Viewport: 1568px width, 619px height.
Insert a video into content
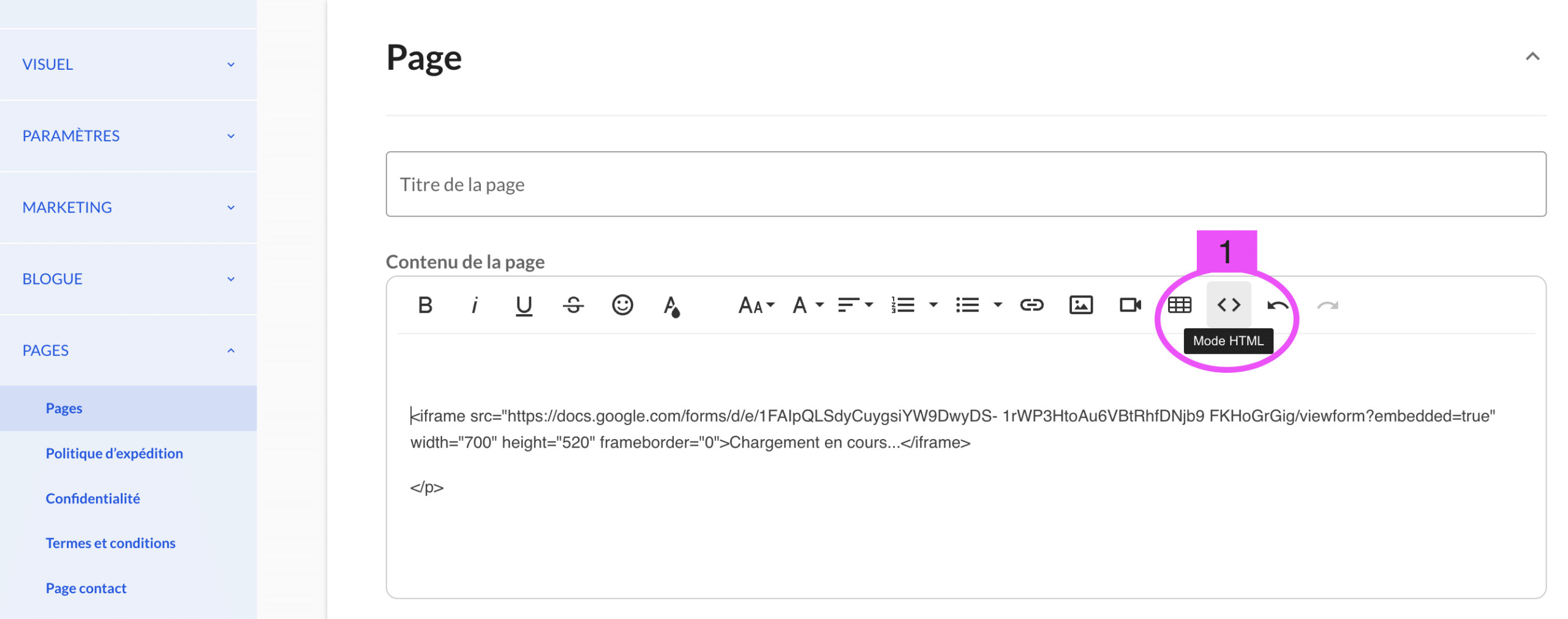[x=1129, y=304]
